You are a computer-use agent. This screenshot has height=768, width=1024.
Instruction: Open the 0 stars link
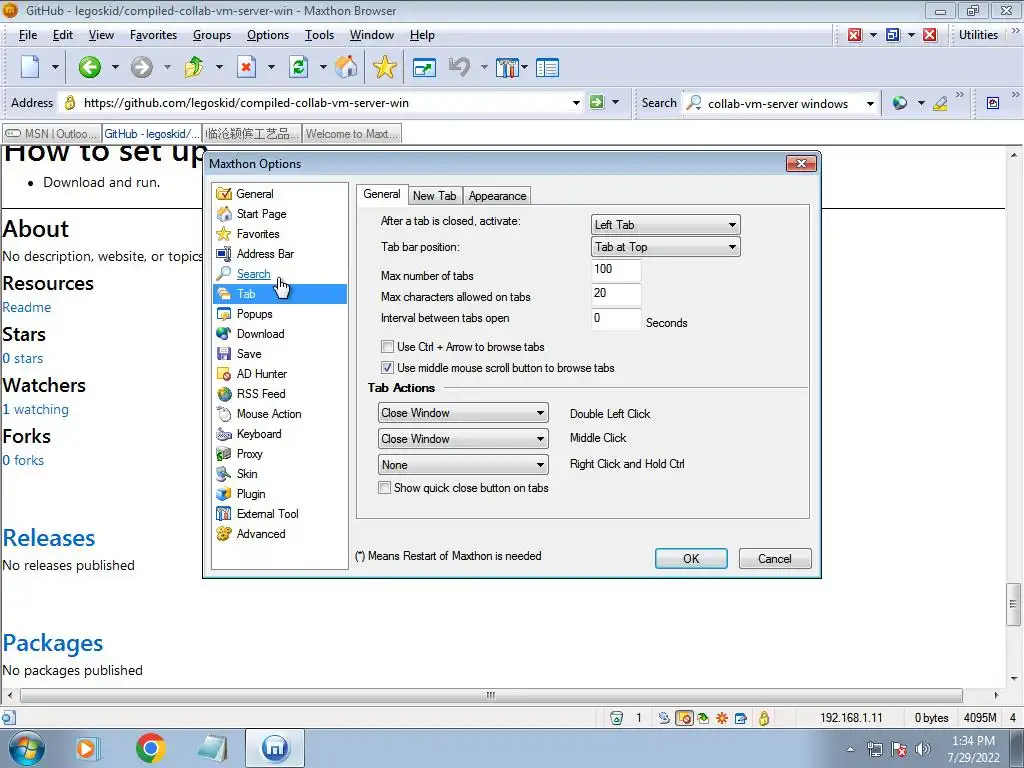tap(23, 358)
